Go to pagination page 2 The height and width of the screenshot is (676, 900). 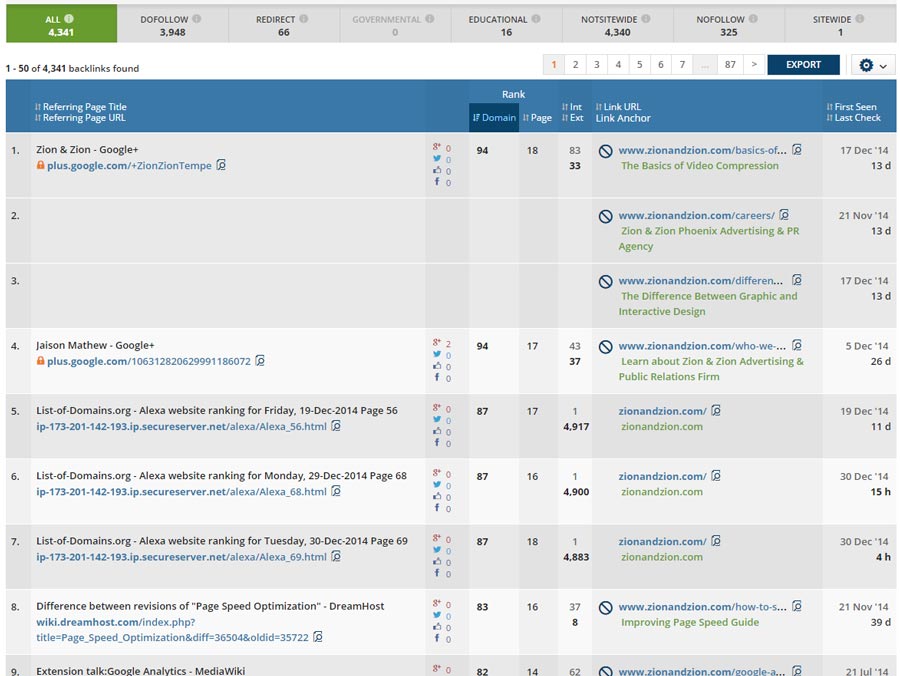pos(575,65)
